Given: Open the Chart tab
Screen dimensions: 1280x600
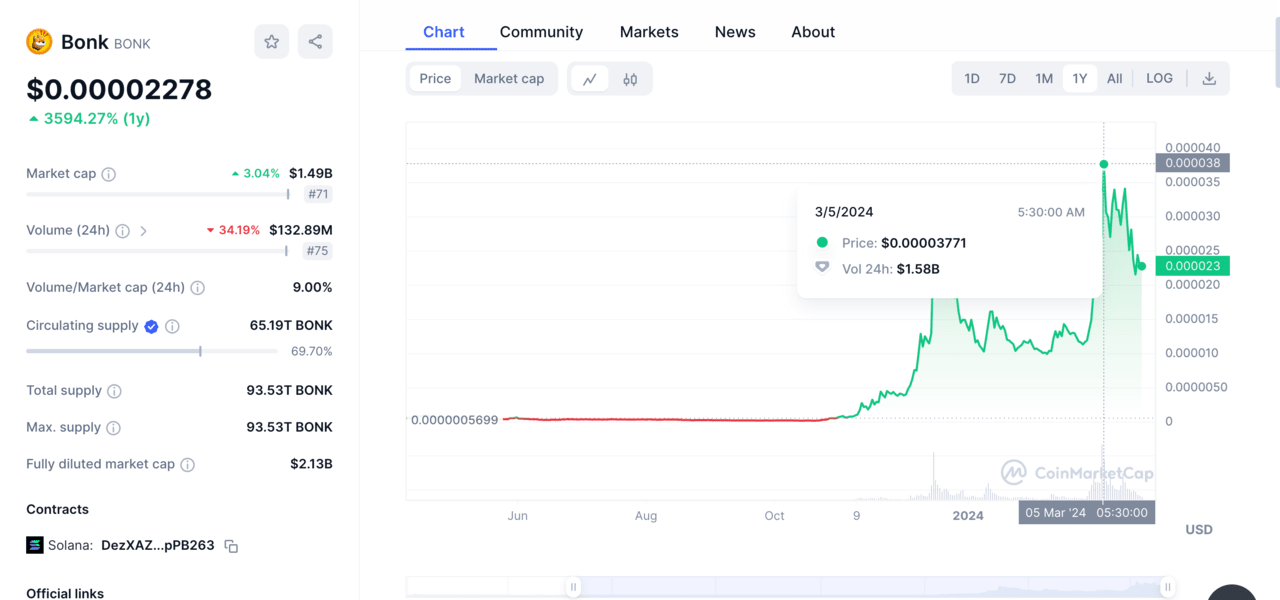Looking at the screenshot, I should point(444,32).
